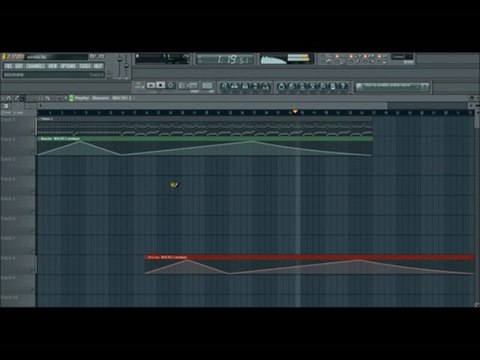Screen dimensions: 480x360
Task: Toggle mute switch on Track 2
Action: point(33,152)
